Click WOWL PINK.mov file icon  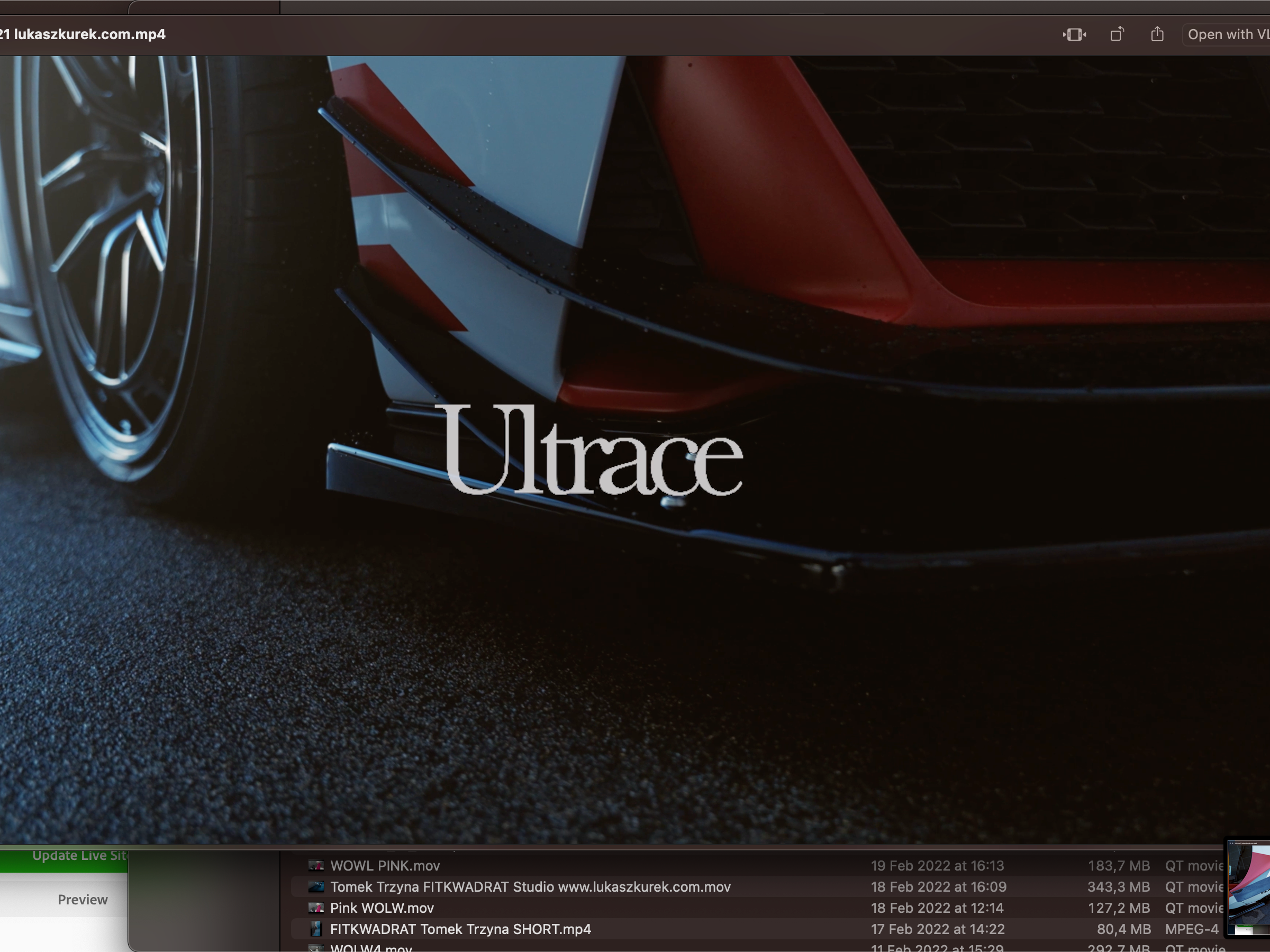[316, 865]
